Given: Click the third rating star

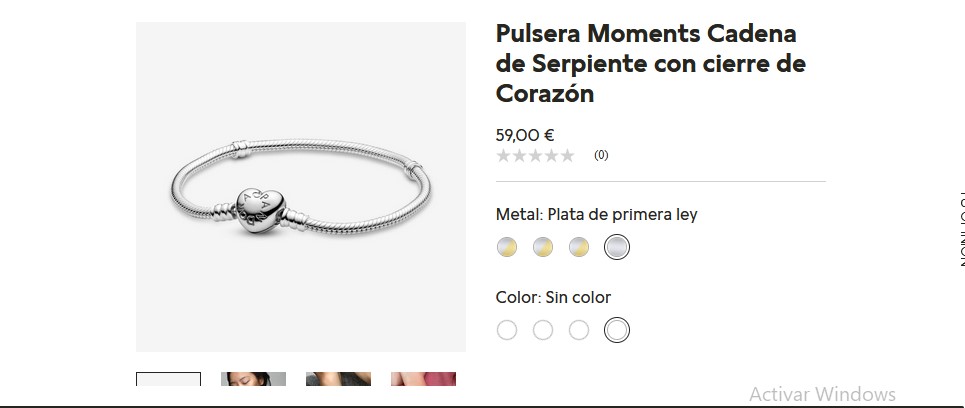Looking at the screenshot, I should click(535, 156).
